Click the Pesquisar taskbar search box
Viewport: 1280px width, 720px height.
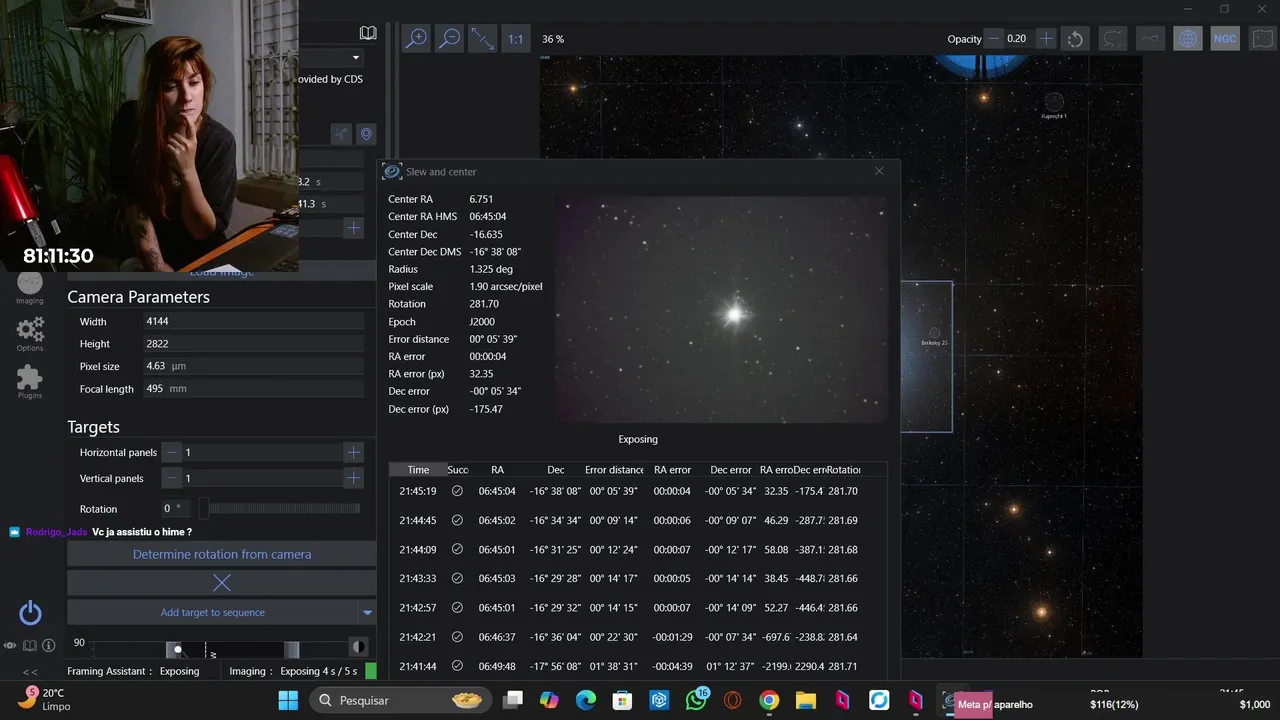399,700
